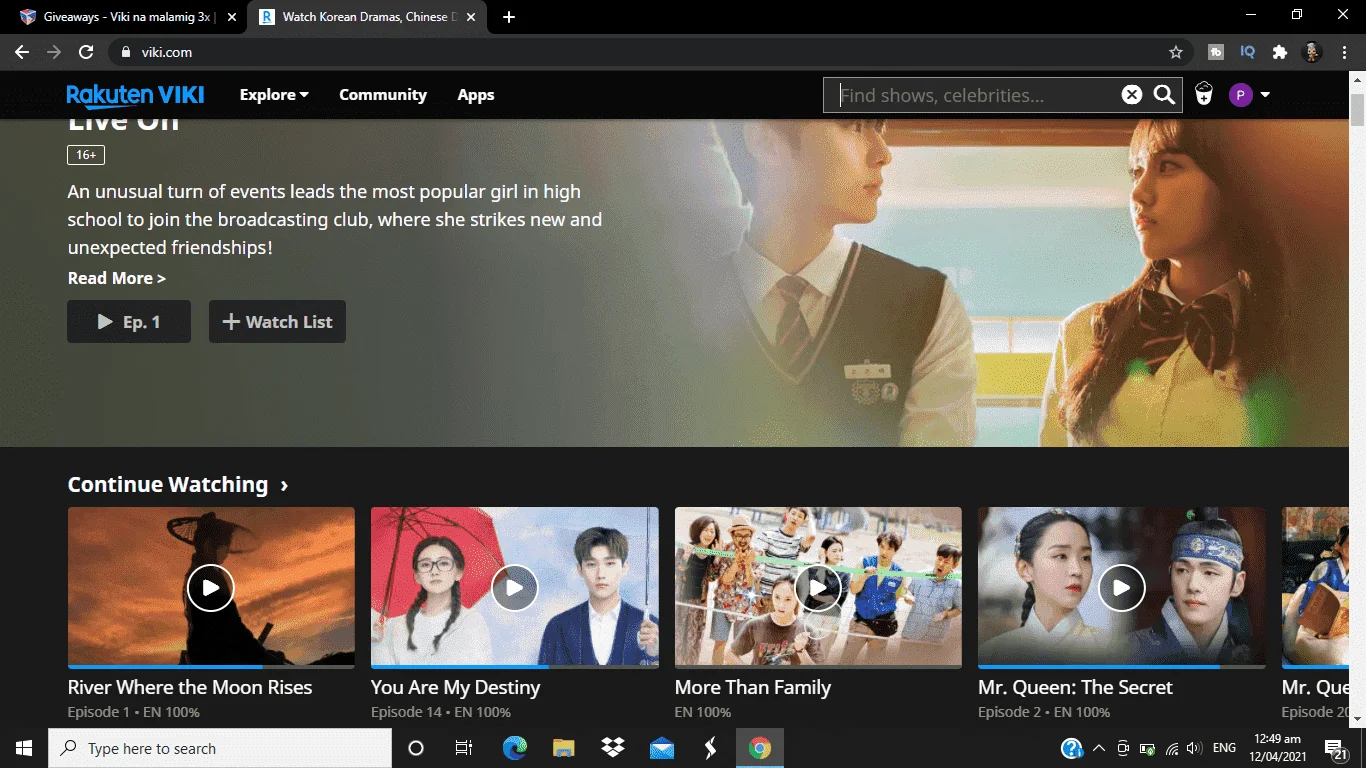Open the Chrome profile avatar

pos(1312,52)
